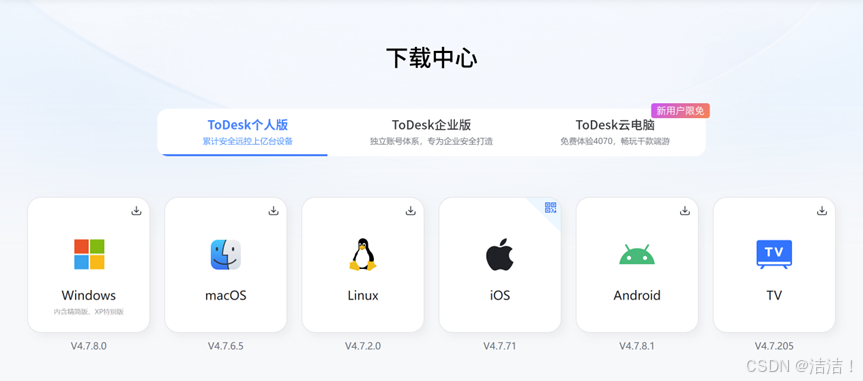Select the Android label text
863x381 pixels.
(x=637, y=296)
